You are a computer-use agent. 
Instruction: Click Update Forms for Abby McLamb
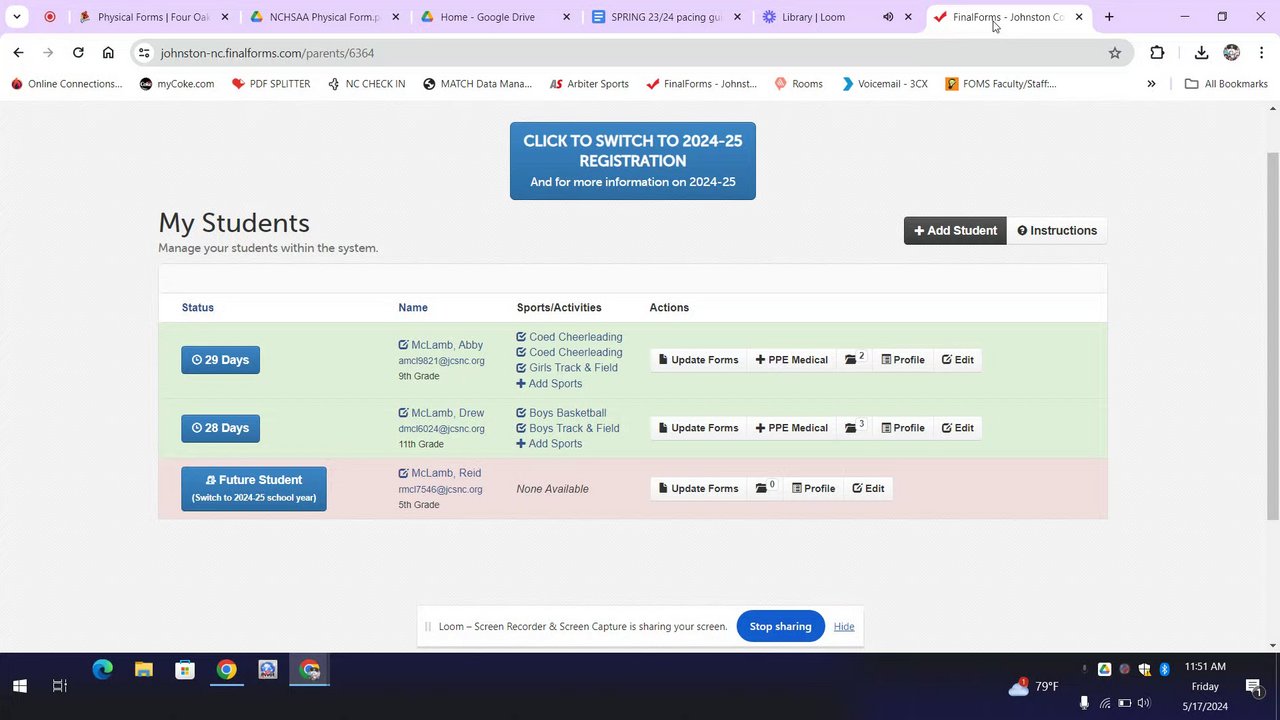(x=698, y=359)
